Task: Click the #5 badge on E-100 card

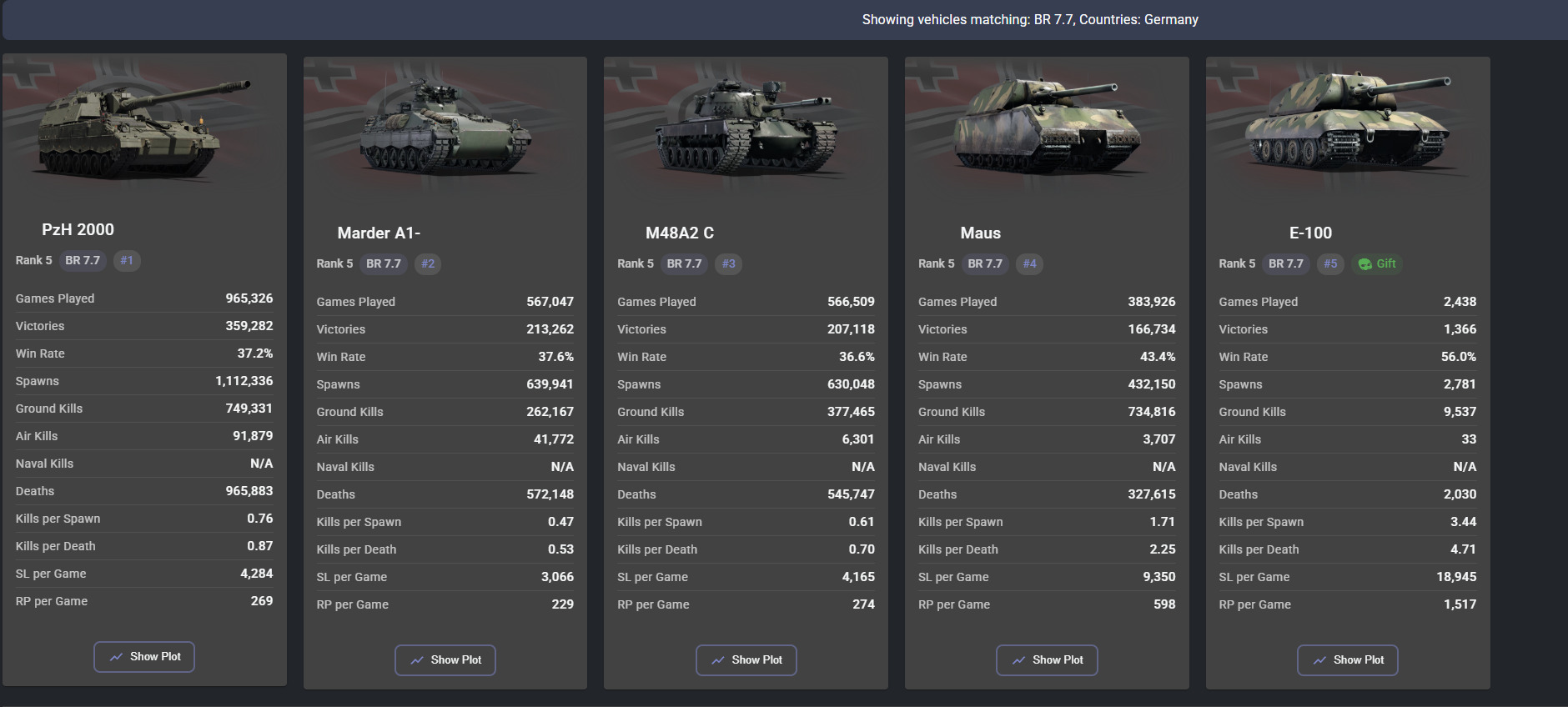Action: point(1330,264)
